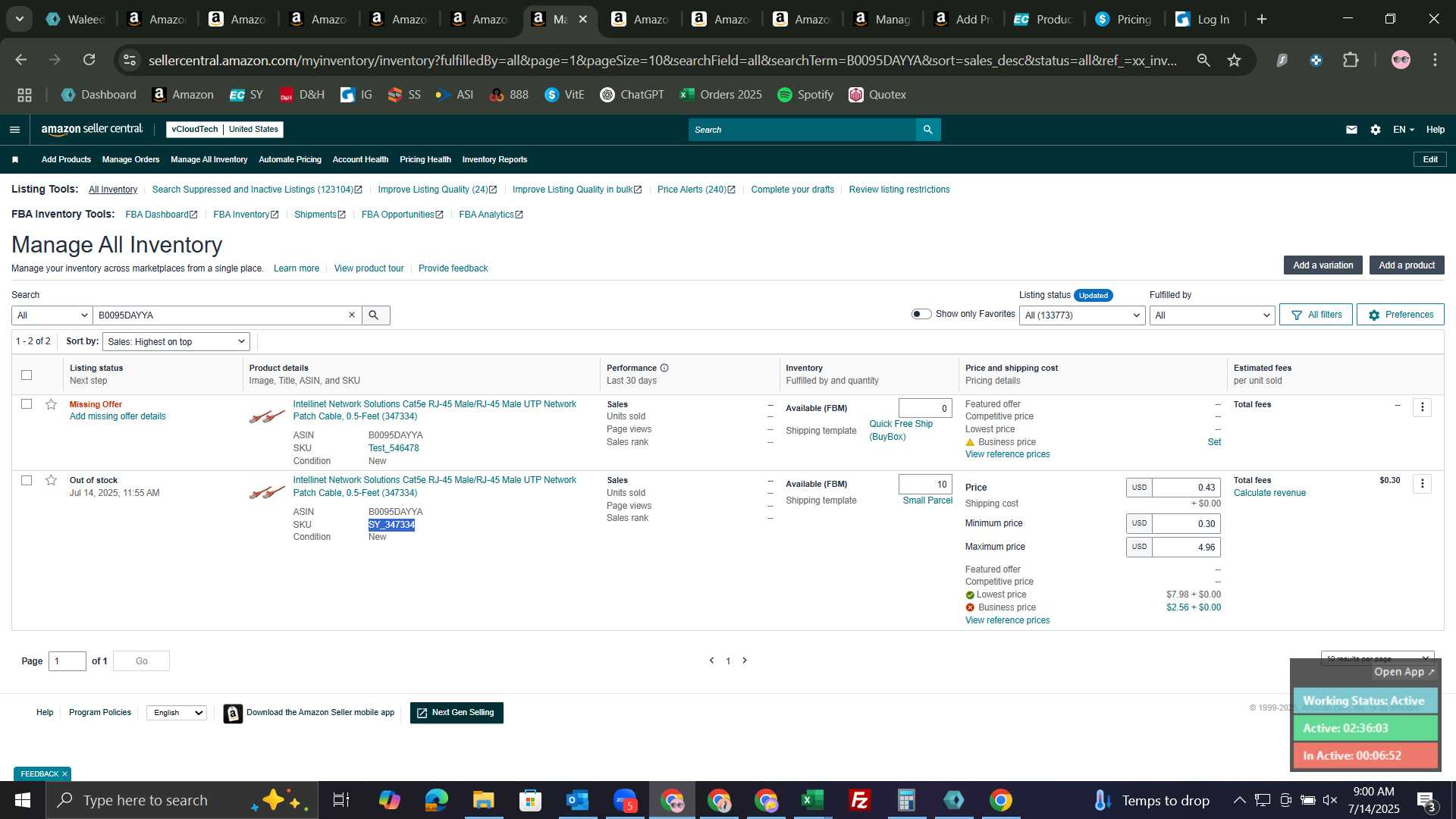Bookmark this page with the star icon
1456x819 pixels.
point(1235,60)
